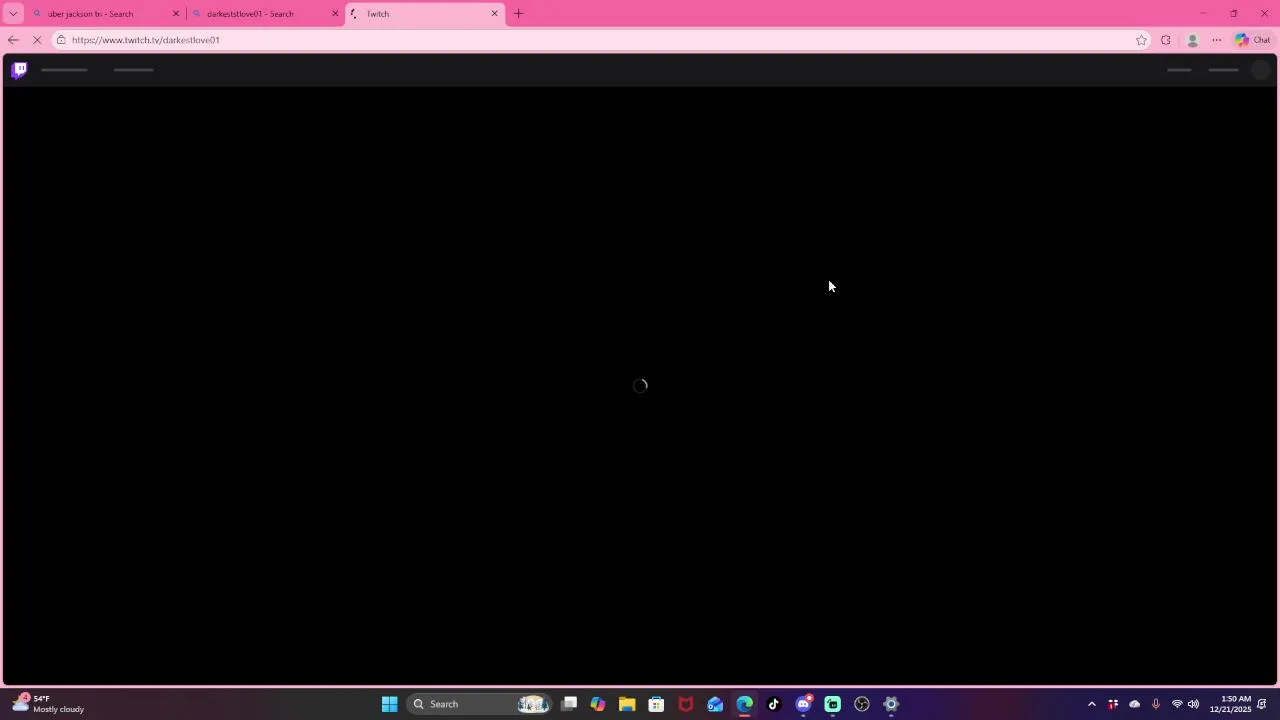The height and width of the screenshot is (720, 1280).
Task: Click the Microsoft Edge taskbar icon
Action: coord(745,704)
